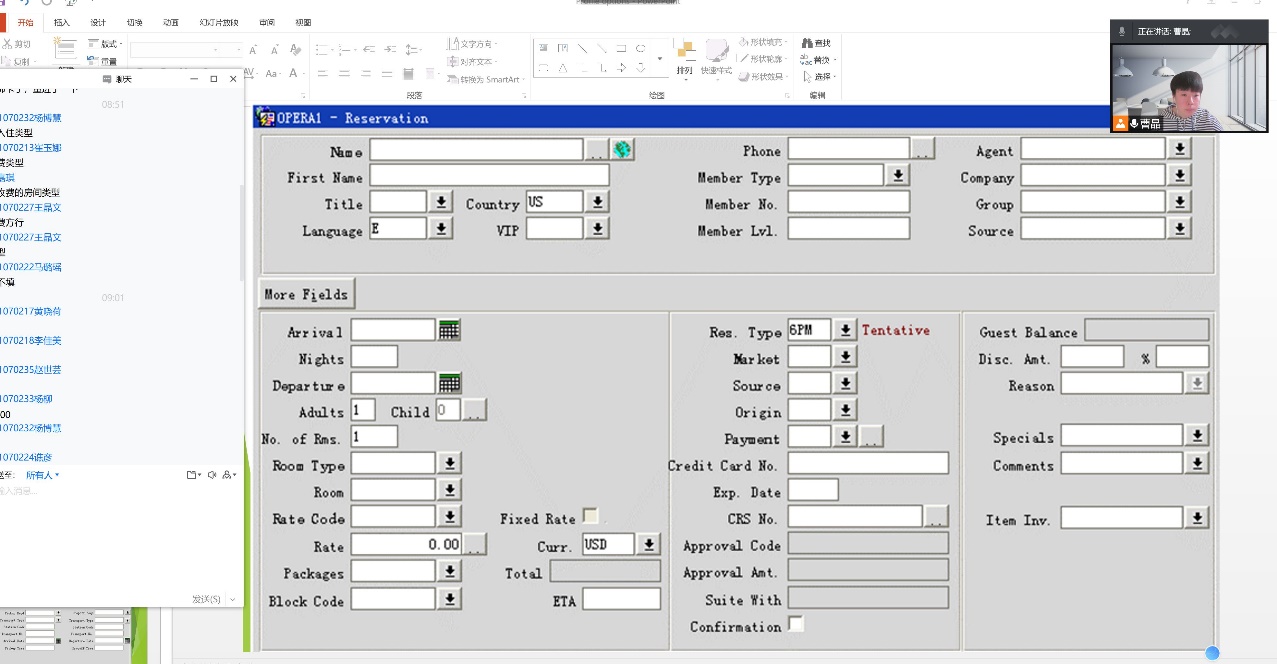
Task: Click the ellipsis button next to Phone field
Action: coord(922,150)
